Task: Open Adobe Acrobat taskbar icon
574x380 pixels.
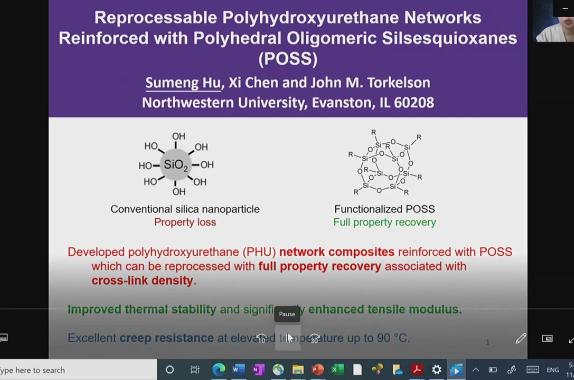Action: [417, 370]
